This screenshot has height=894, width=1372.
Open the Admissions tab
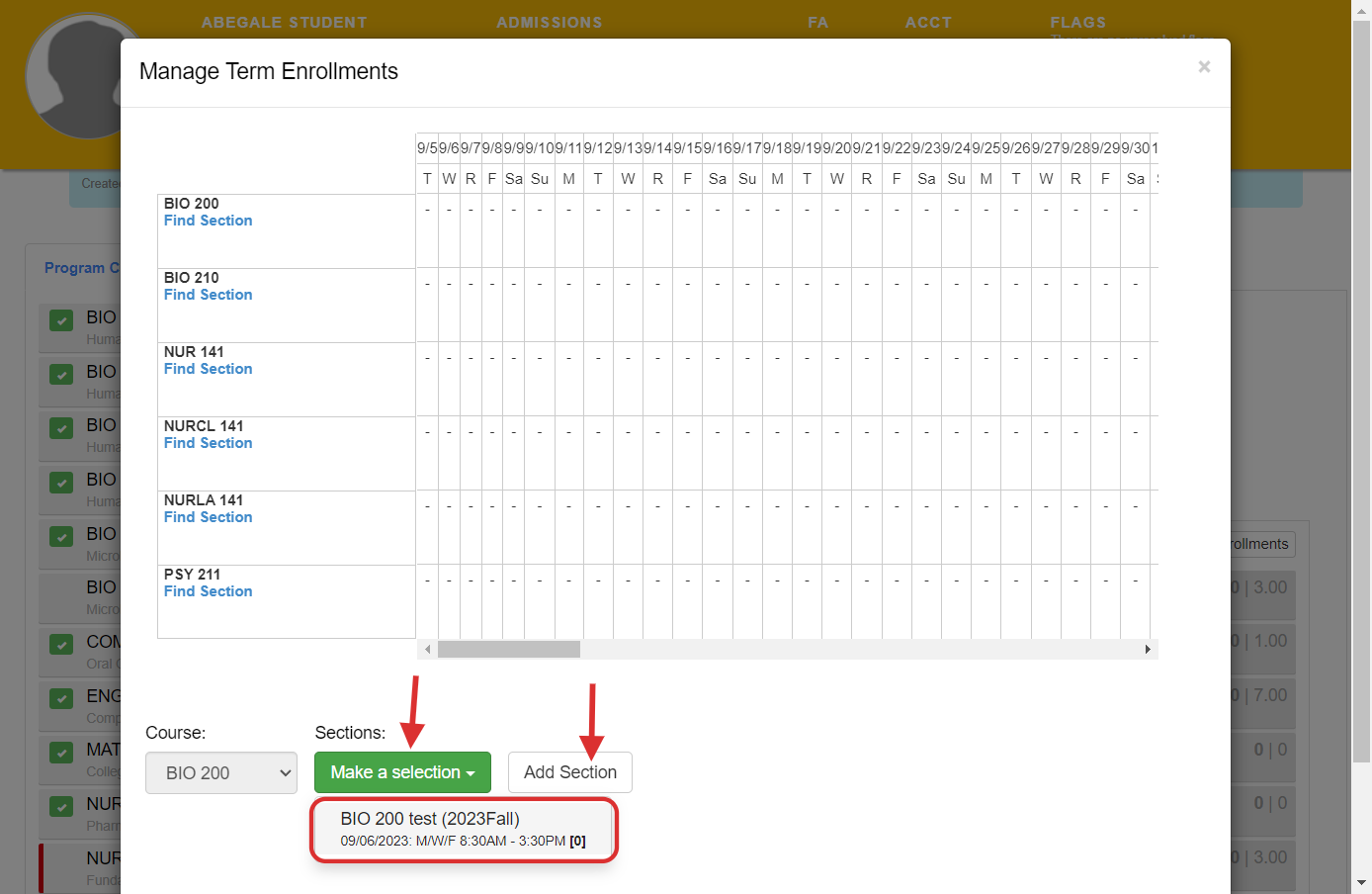click(x=549, y=23)
